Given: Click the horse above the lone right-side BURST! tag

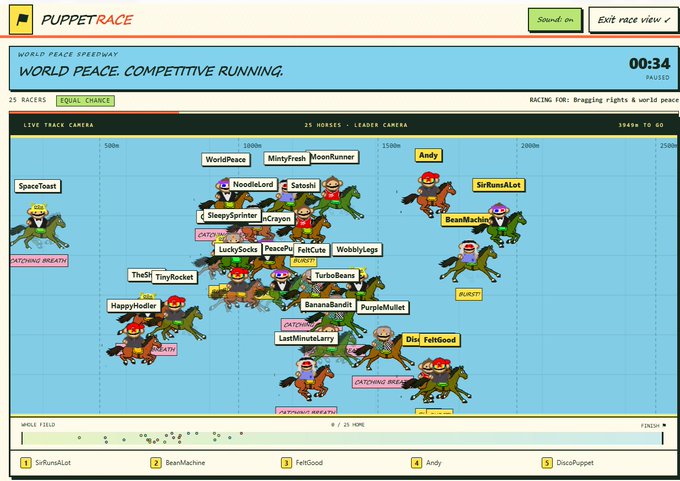Looking at the screenshot, I should (x=470, y=262).
